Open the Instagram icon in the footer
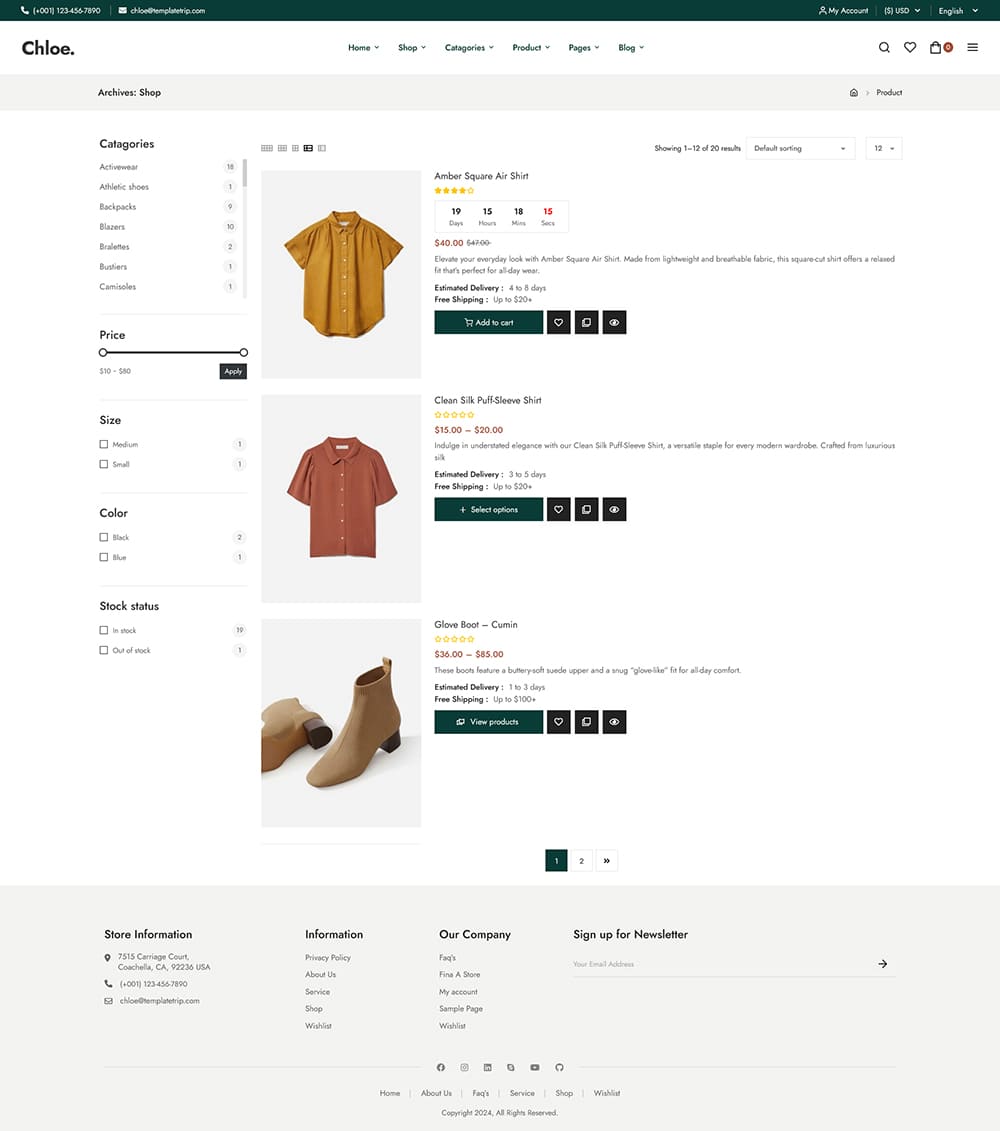Image resolution: width=1000 pixels, height=1131 pixels. (x=464, y=1067)
